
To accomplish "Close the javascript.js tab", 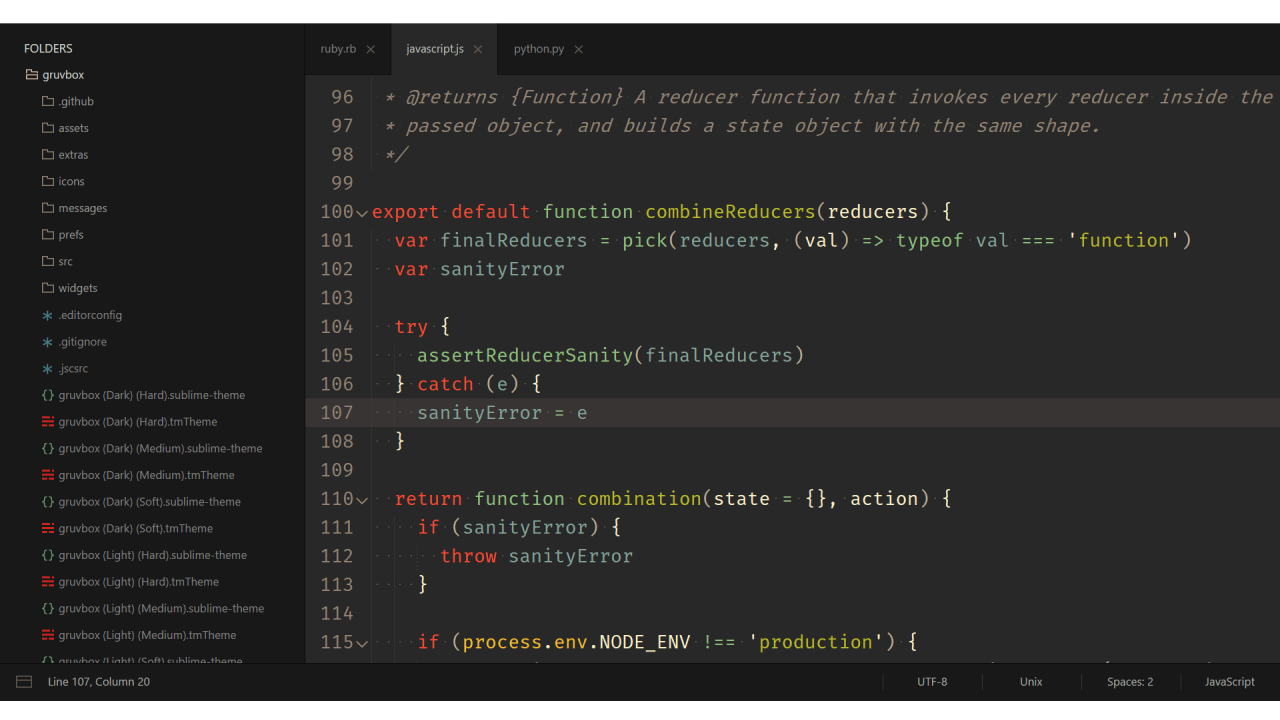I will click(x=478, y=49).
